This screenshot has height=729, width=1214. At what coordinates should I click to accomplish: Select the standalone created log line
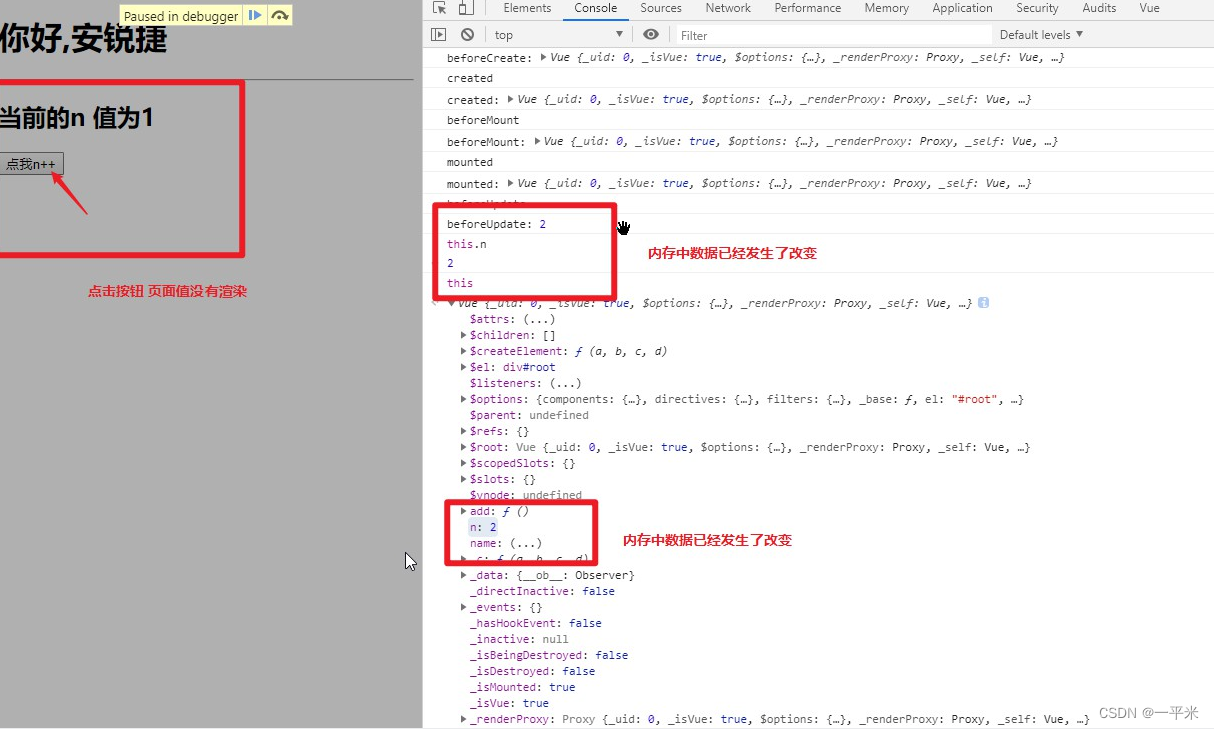pos(470,78)
